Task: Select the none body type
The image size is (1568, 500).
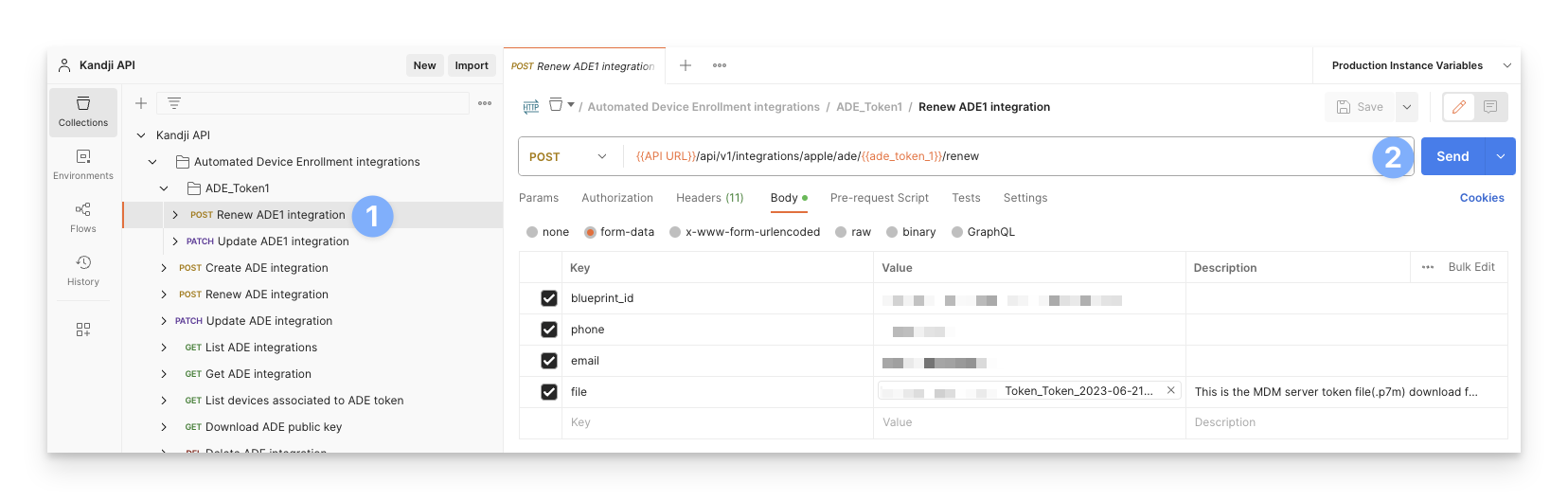Action: (532, 232)
